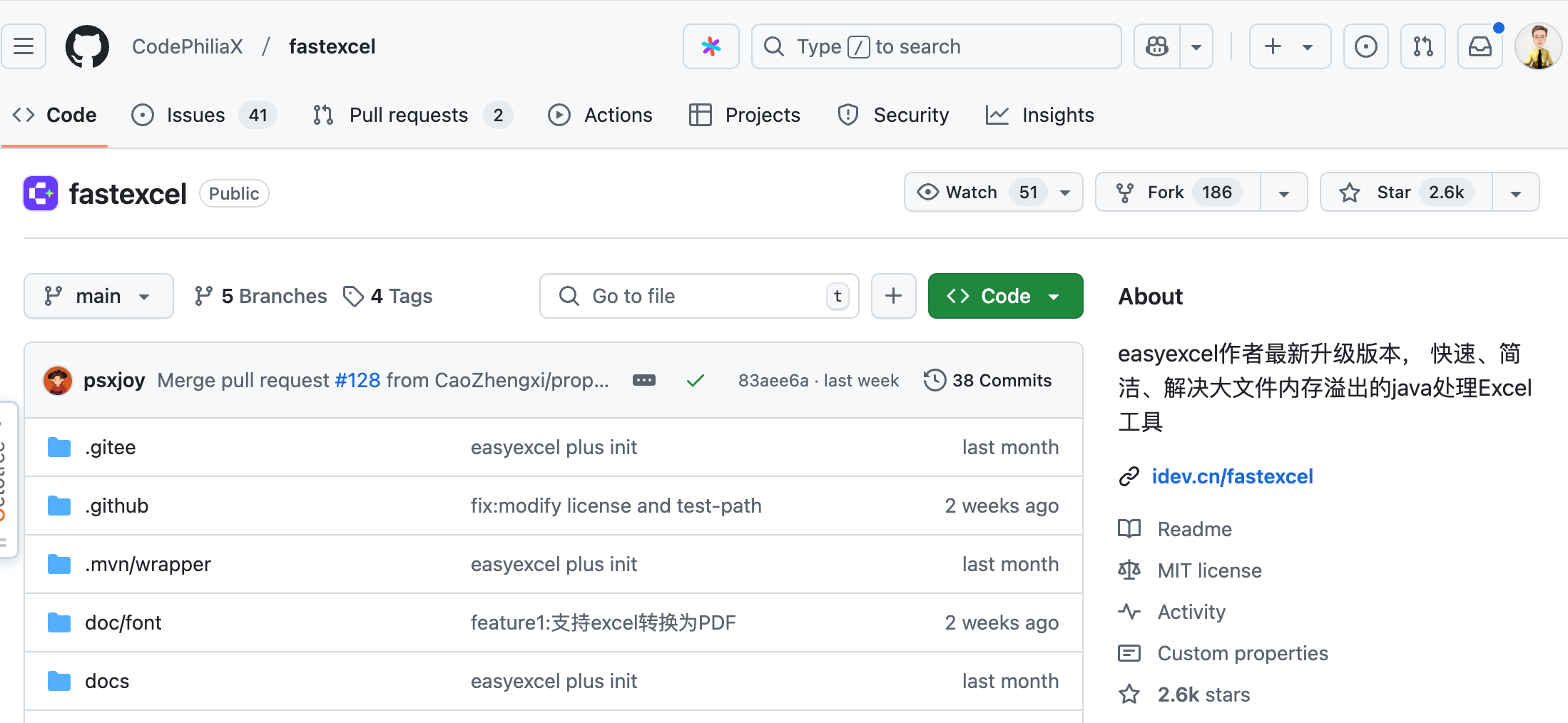The height and width of the screenshot is (723, 1568).
Task: Focus the Go to file field
Action: 699,296
